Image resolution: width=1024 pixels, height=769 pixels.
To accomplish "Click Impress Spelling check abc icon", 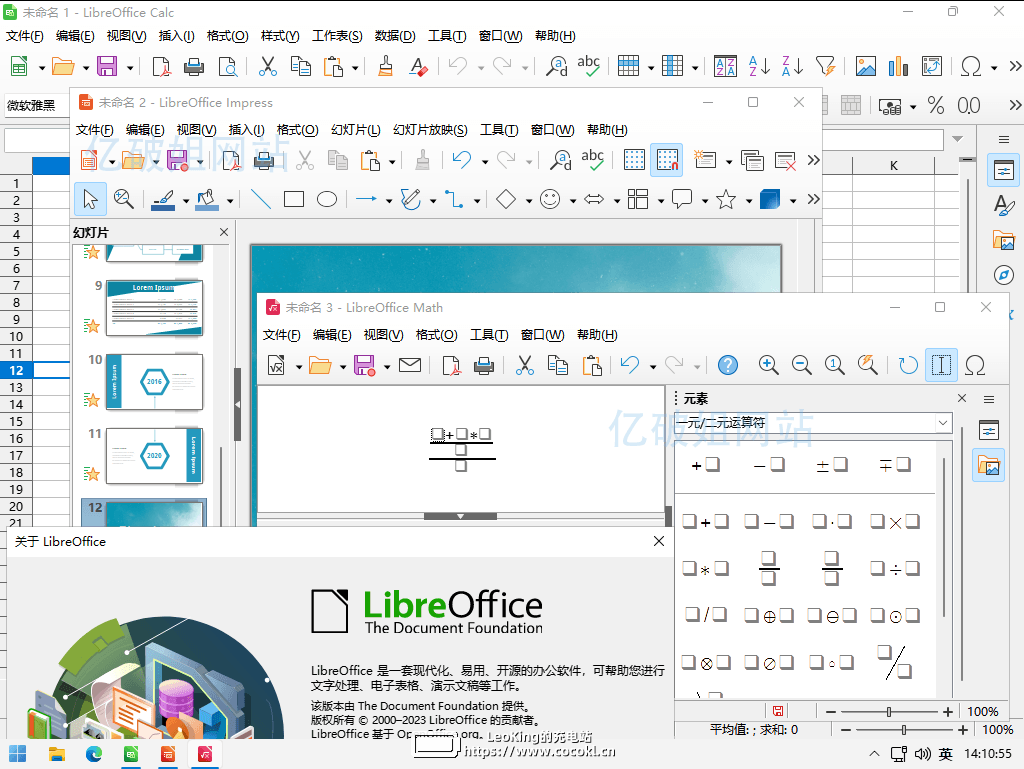I will coord(592,160).
